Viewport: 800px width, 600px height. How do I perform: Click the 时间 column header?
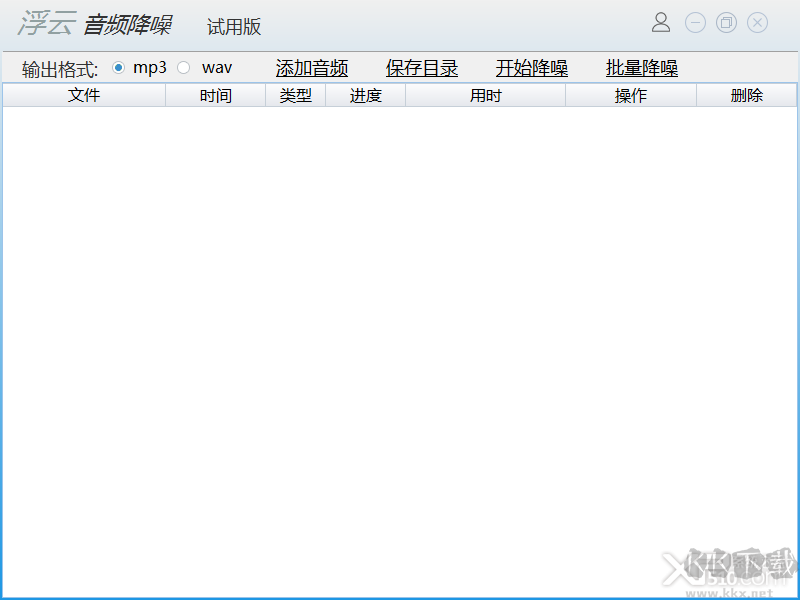click(215, 95)
